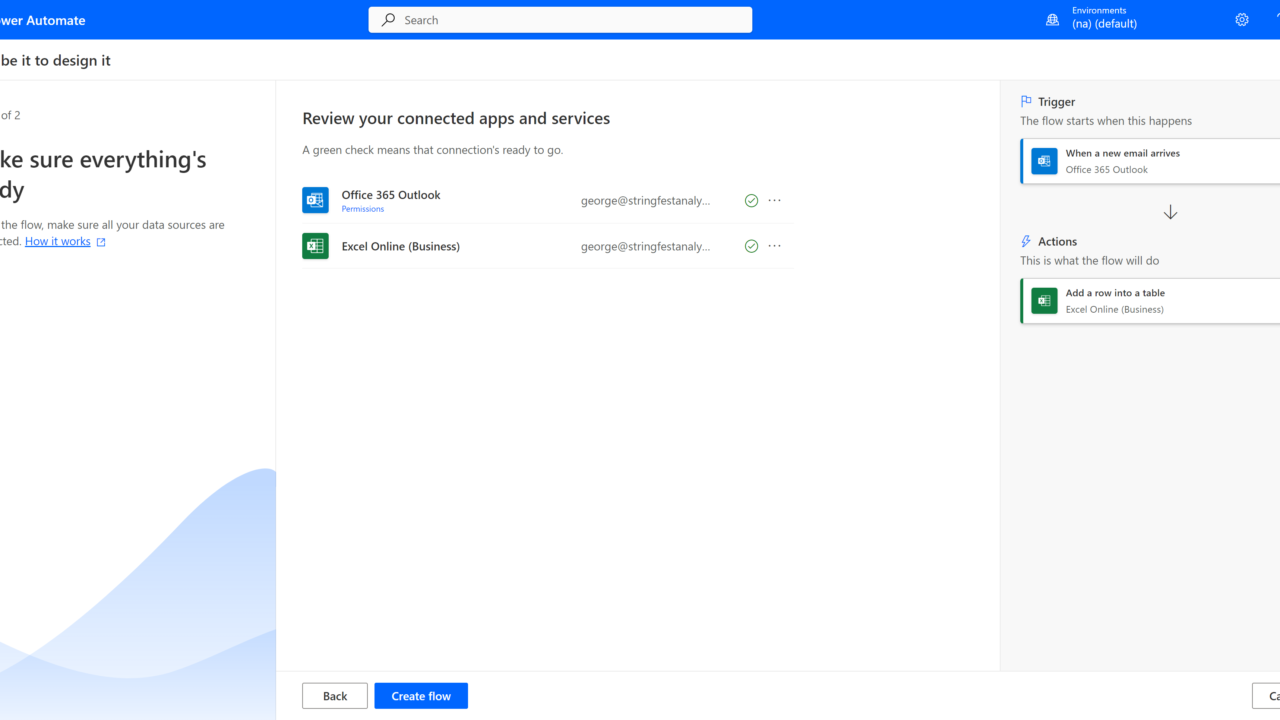Screen dimensions: 1280x720
Task: Click the green check for Office 365 Outlook
Action: [x=751, y=201]
